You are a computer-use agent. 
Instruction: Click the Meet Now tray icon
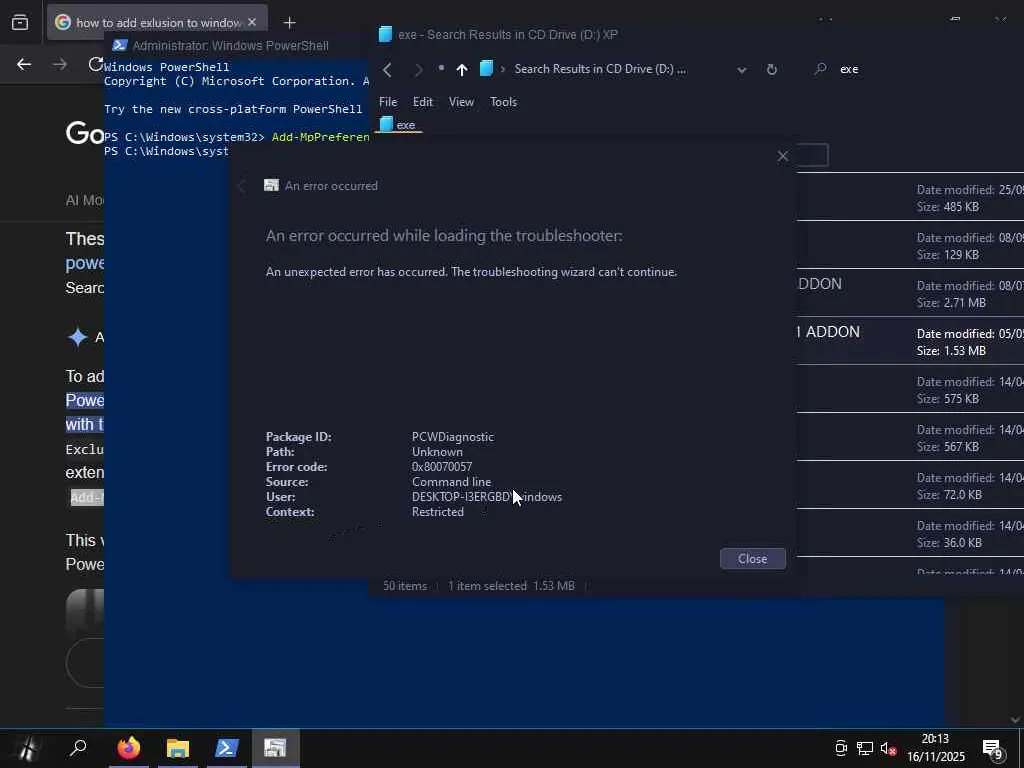click(x=841, y=748)
